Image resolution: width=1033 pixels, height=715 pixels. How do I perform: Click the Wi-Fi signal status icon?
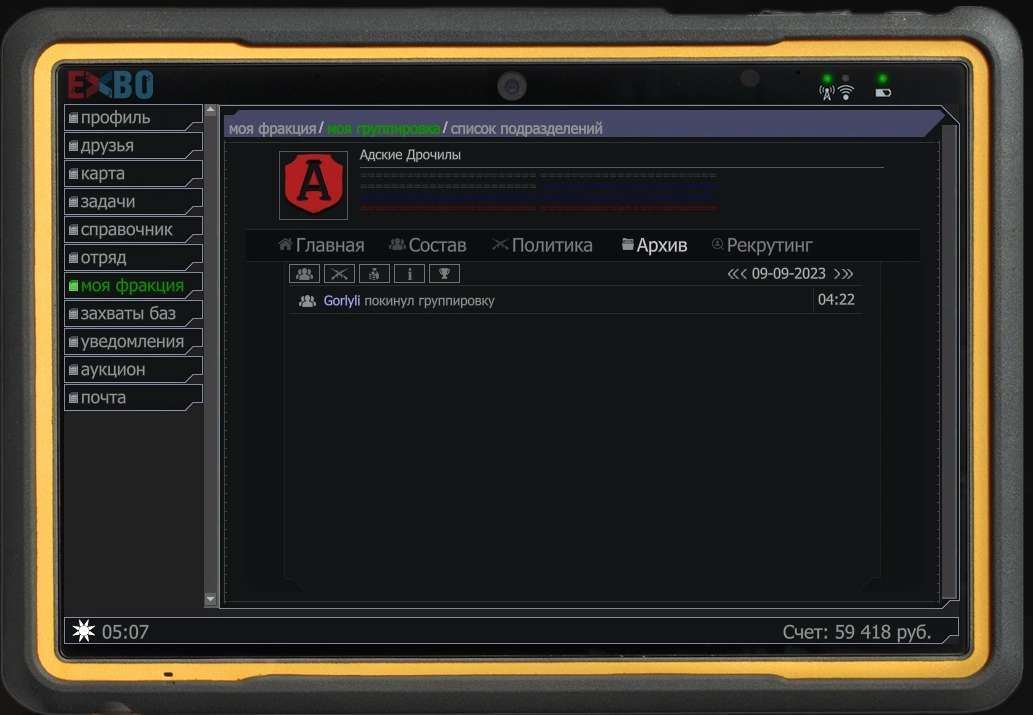pos(846,93)
